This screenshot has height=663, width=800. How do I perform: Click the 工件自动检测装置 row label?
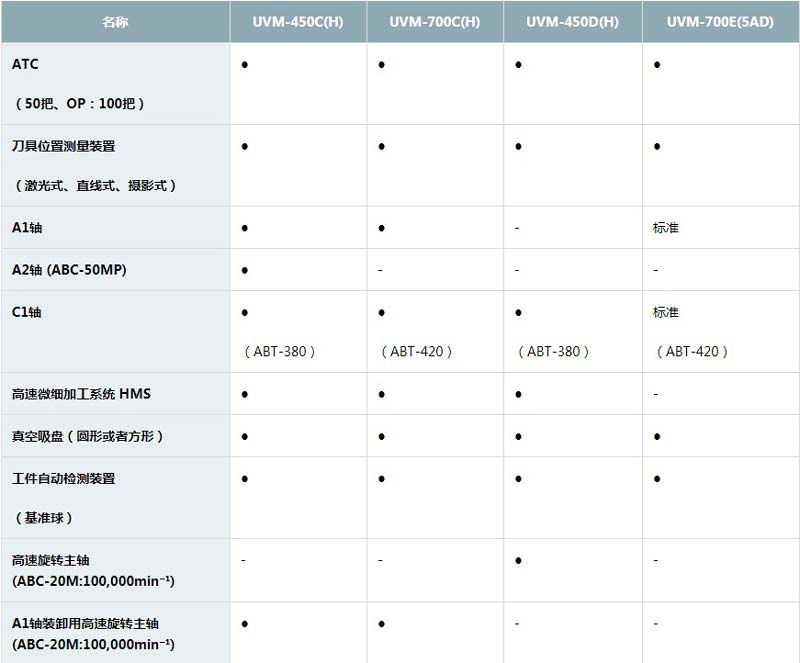[64, 478]
